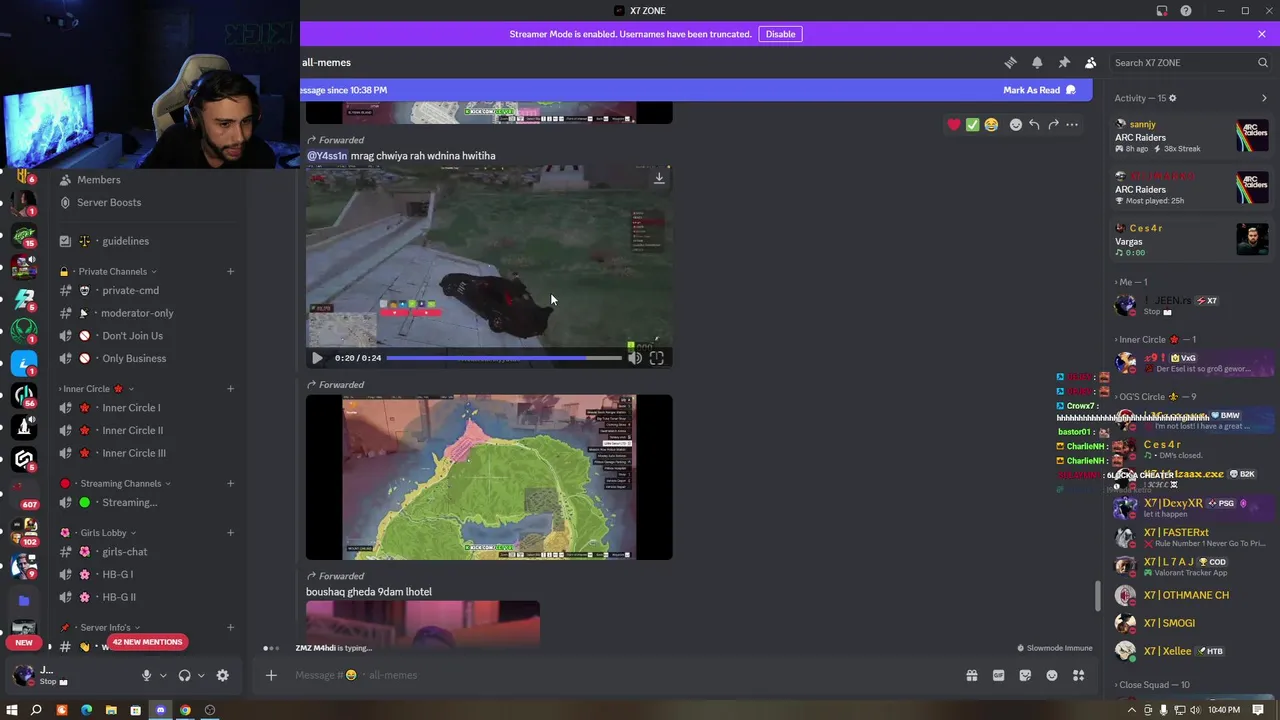
Task: Open the Y4ss1n mention link
Action: pos(327,156)
